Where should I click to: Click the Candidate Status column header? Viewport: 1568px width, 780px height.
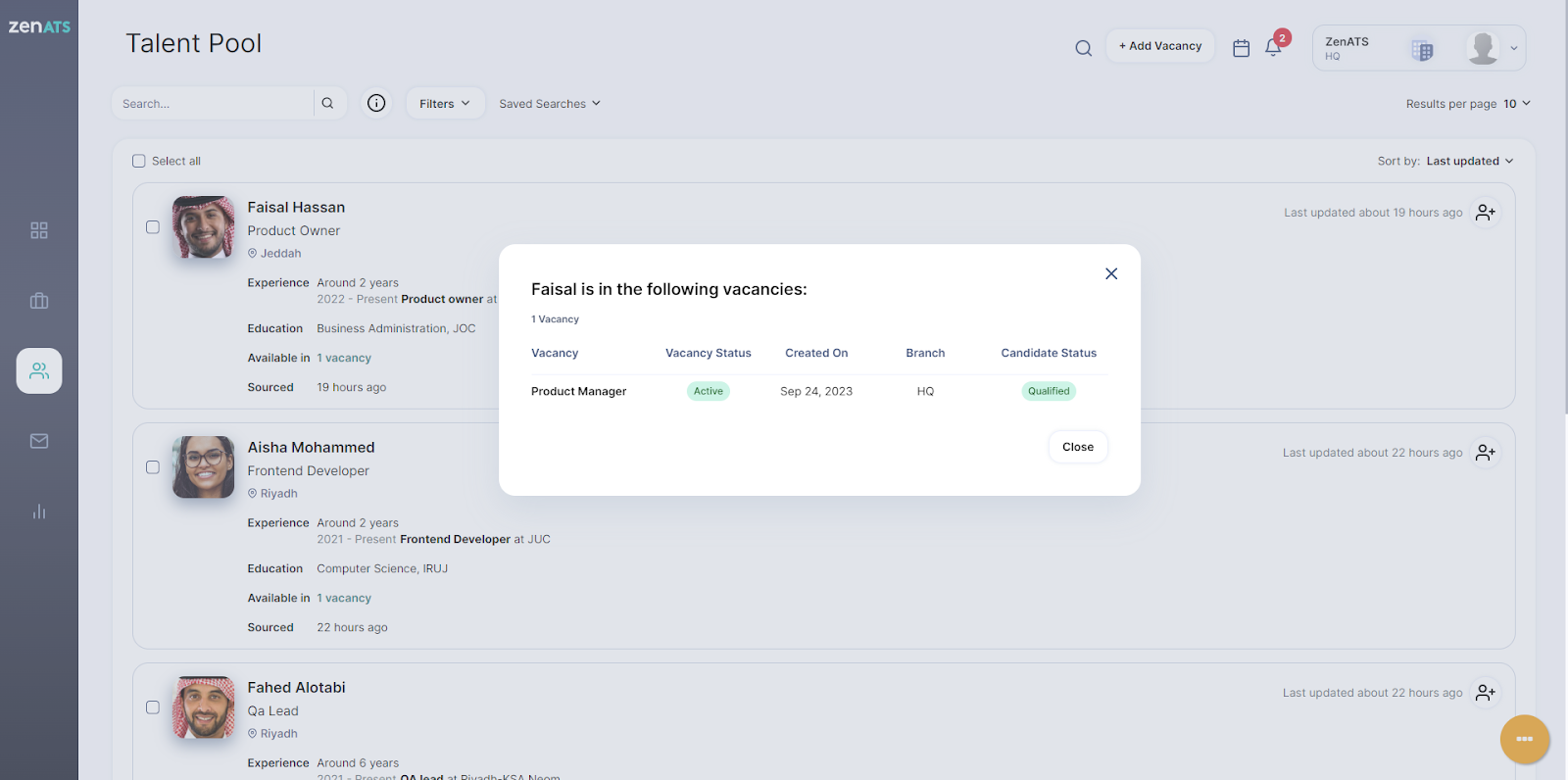(1049, 353)
